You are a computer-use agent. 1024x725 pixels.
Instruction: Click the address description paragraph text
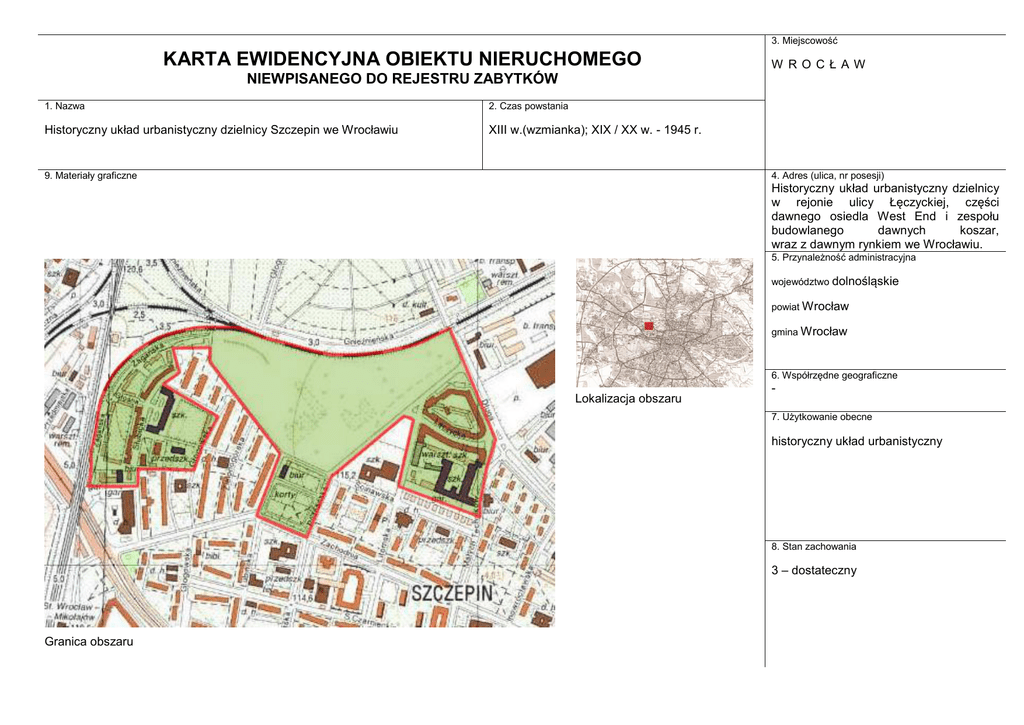coord(884,216)
